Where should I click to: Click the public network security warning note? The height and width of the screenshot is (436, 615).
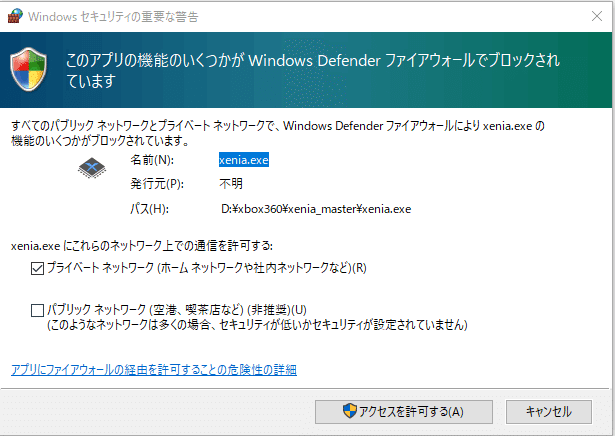tap(257, 325)
